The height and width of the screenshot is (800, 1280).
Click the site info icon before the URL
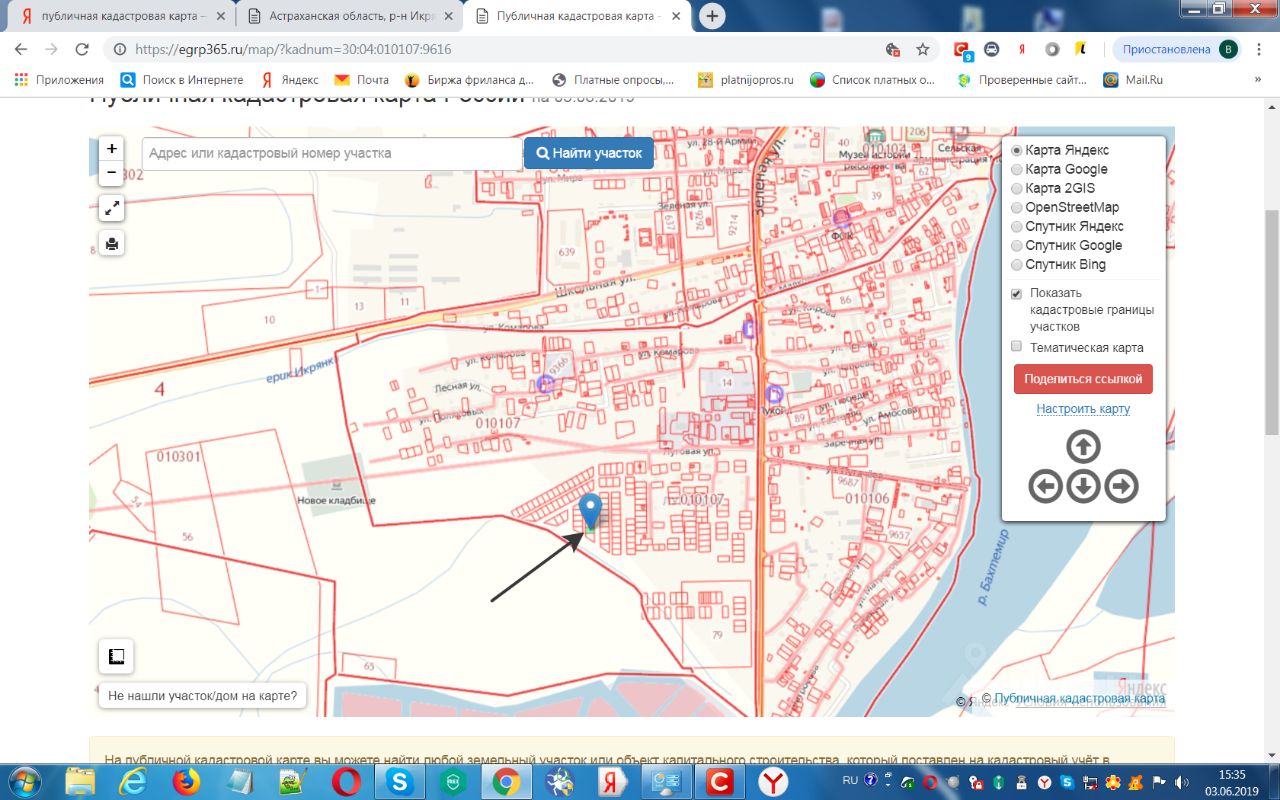pos(118,49)
